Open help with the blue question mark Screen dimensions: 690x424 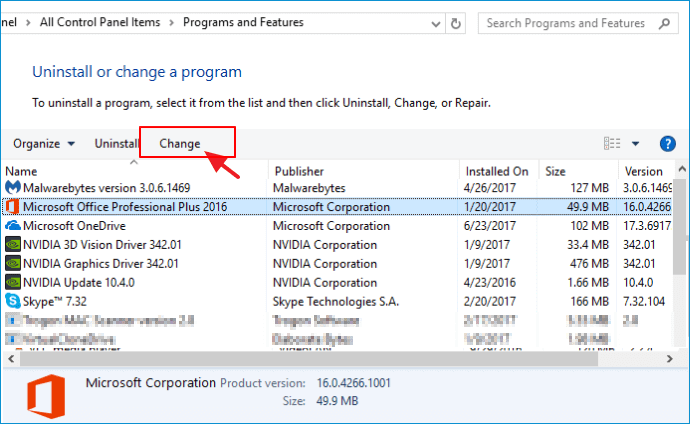pos(668,144)
